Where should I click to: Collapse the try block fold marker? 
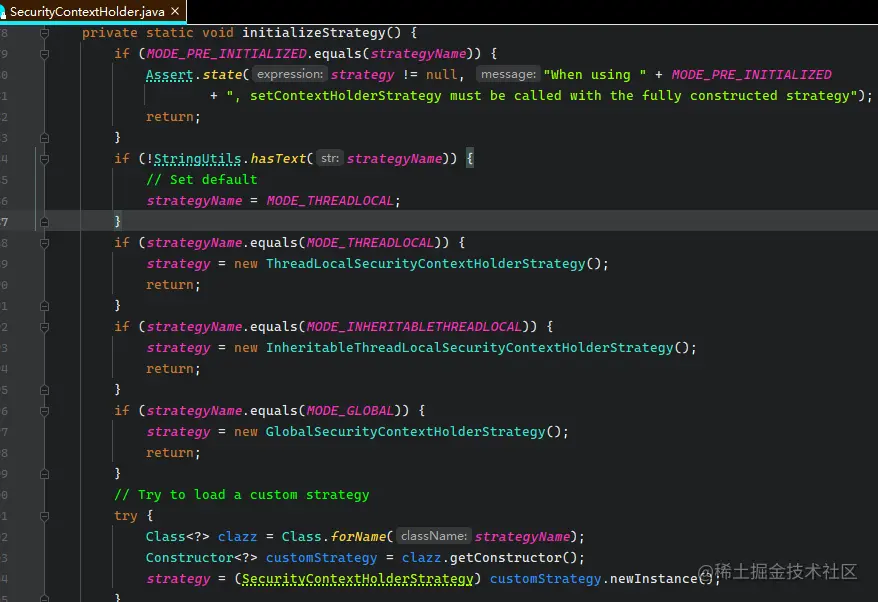(44, 516)
